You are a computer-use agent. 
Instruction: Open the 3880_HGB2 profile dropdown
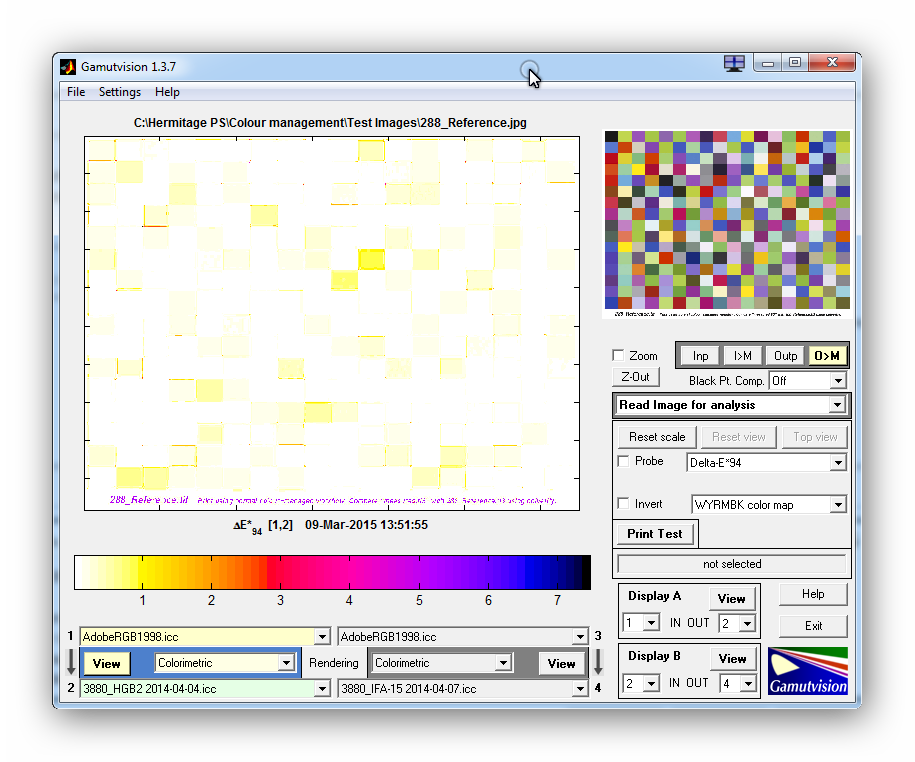[x=321, y=688]
